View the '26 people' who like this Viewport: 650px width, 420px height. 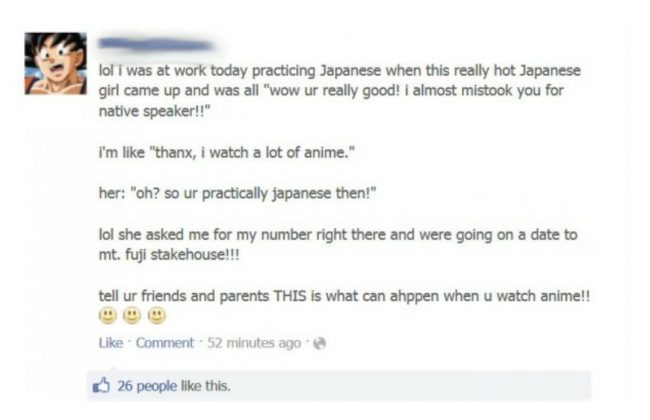point(147,386)
